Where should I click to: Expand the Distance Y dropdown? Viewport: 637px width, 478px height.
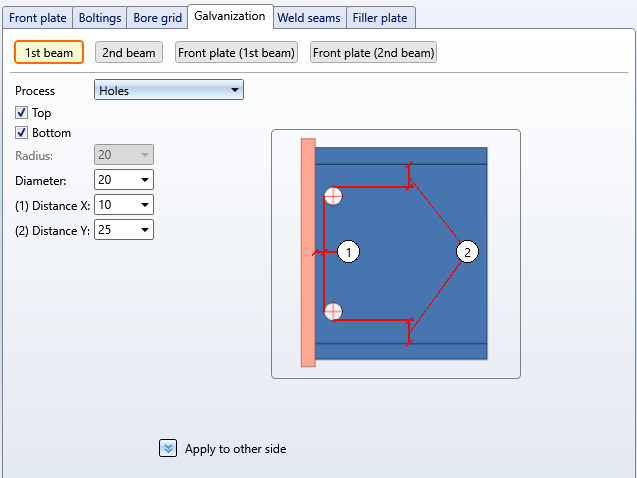(146, 230)
